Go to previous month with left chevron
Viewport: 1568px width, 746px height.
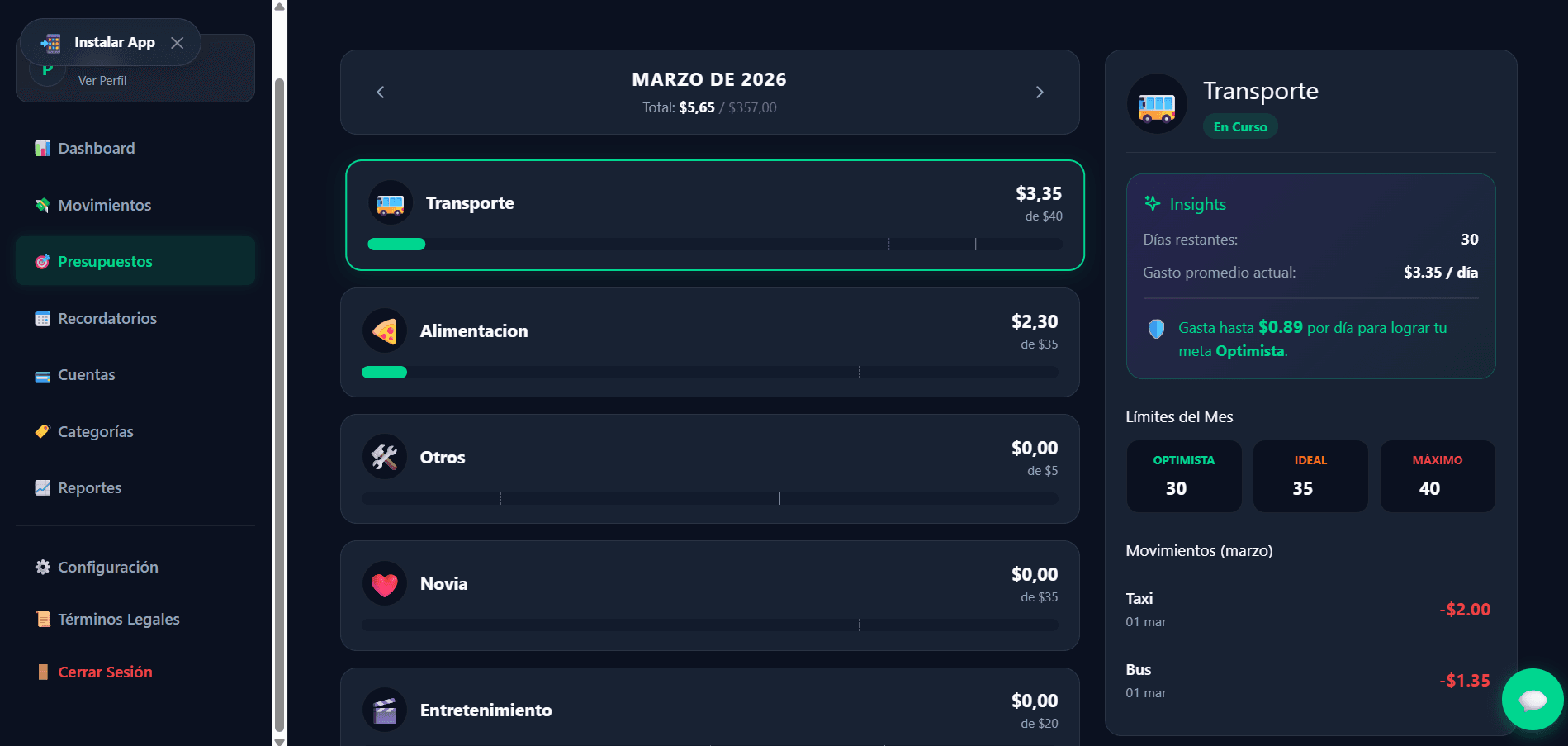coord(381,93)
